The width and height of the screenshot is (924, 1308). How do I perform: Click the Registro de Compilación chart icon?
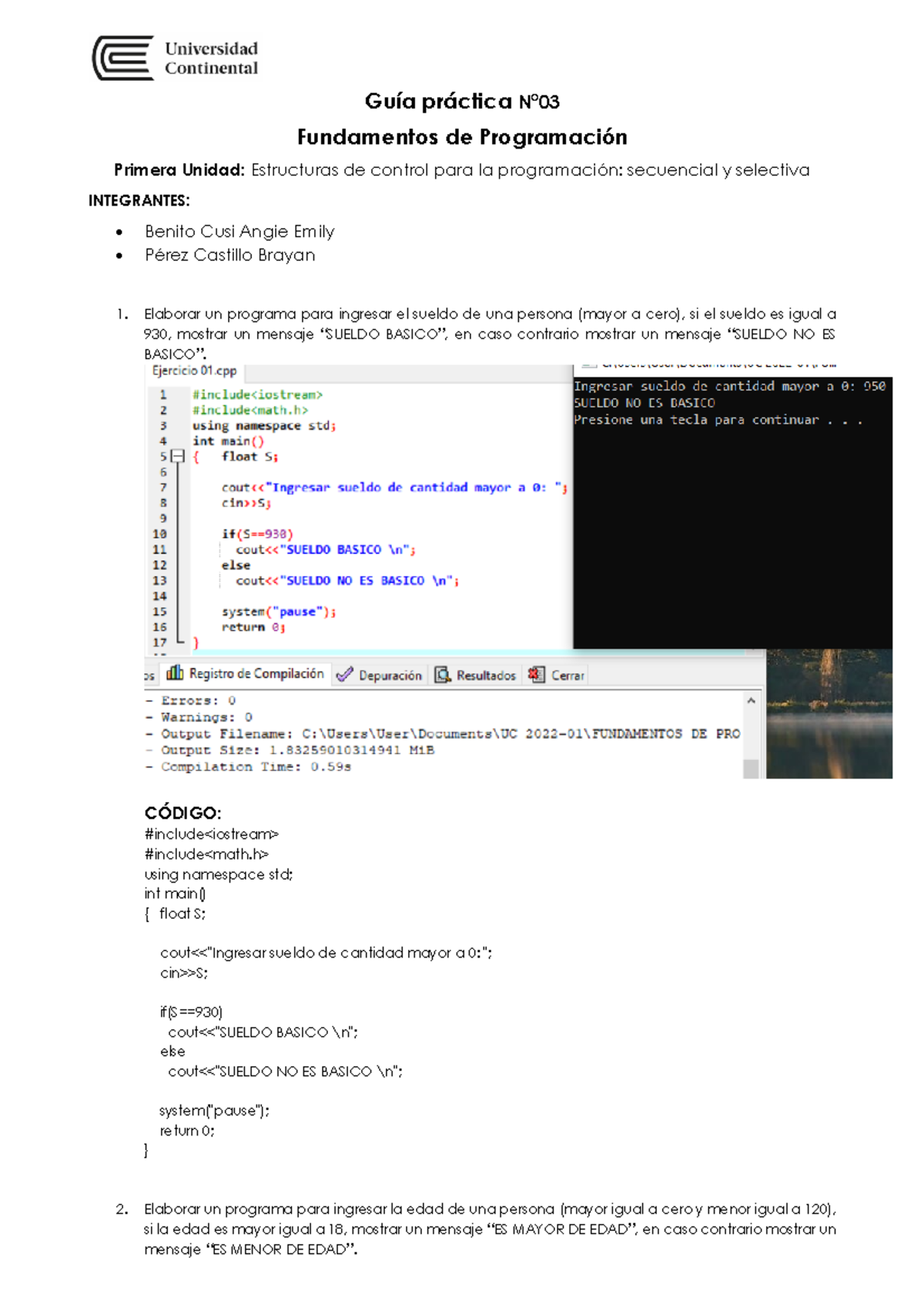pyautogui.click(x=175, y=673)
